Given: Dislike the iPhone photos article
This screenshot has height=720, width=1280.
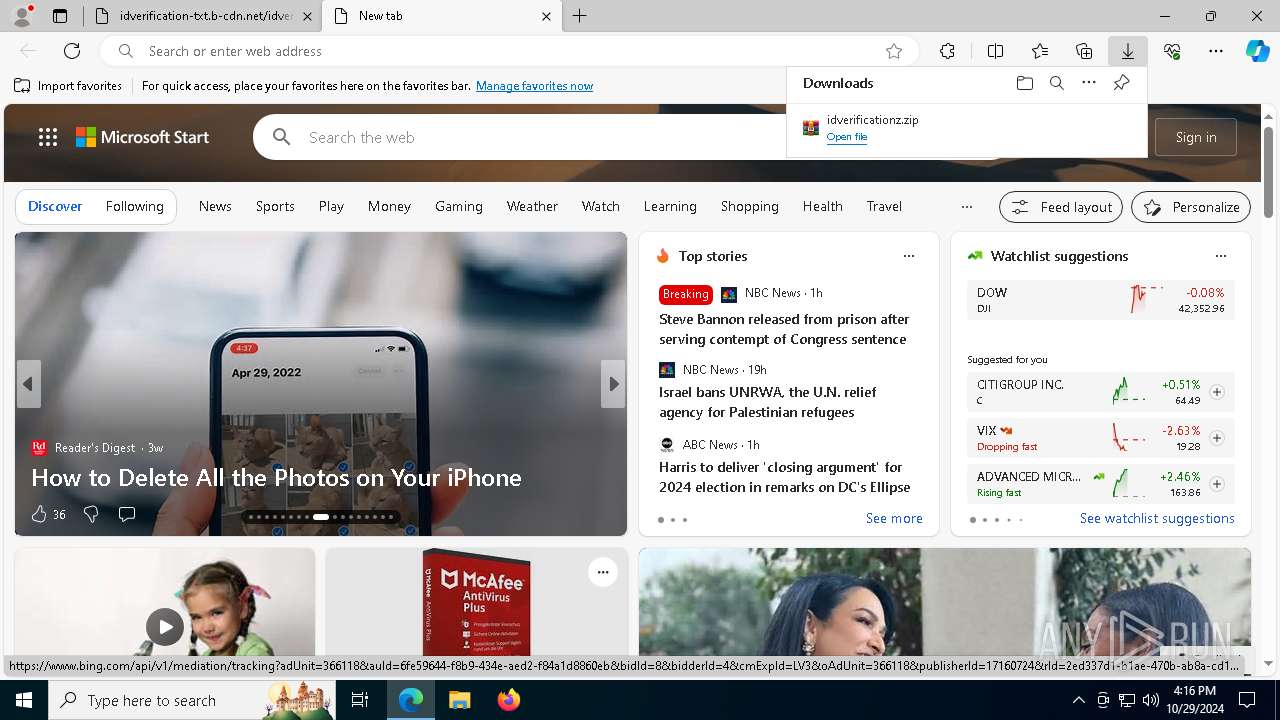Looking at the screenshot, I should 91,514.
